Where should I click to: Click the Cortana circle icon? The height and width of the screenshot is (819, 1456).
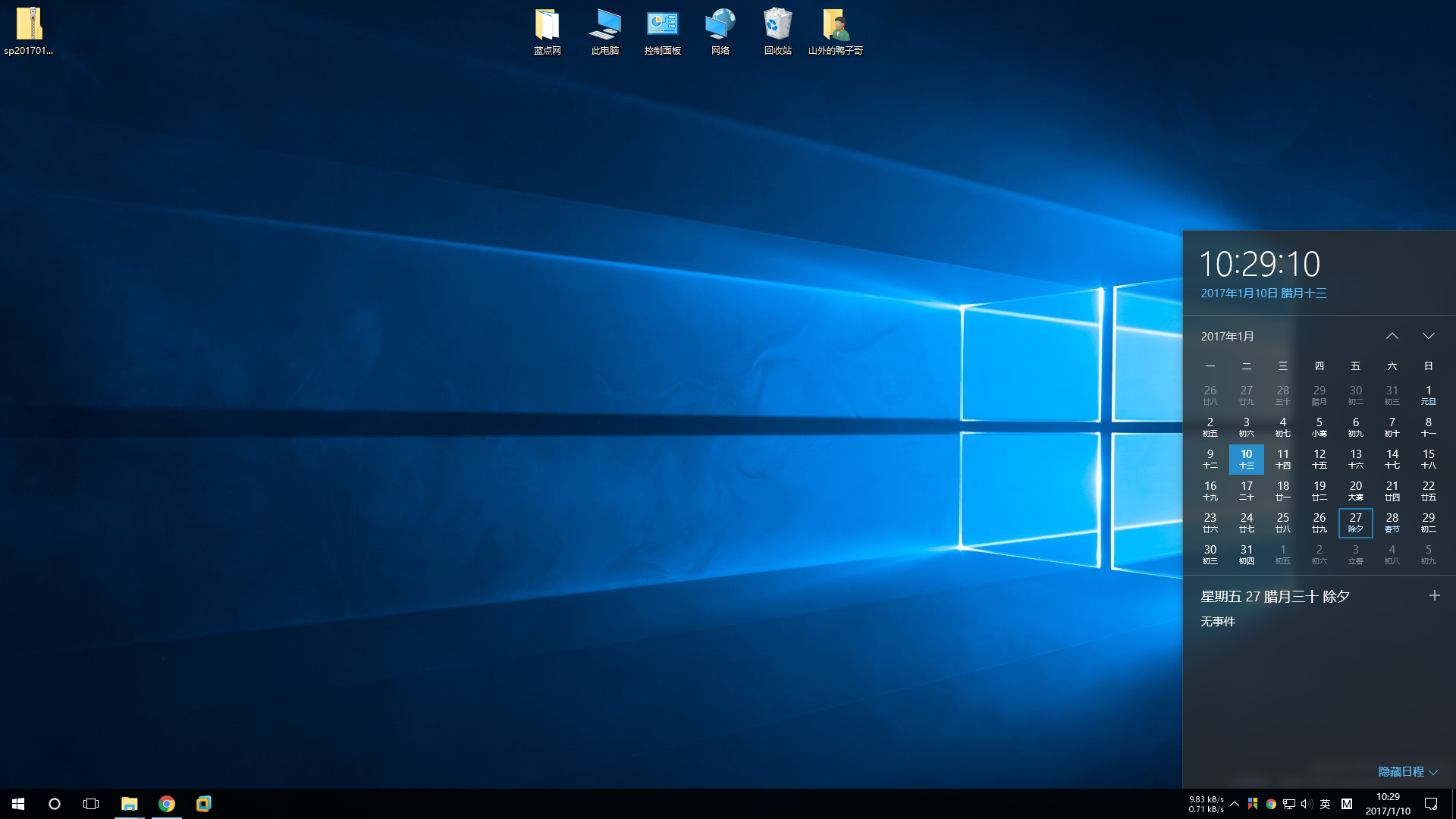pos(55,804)
